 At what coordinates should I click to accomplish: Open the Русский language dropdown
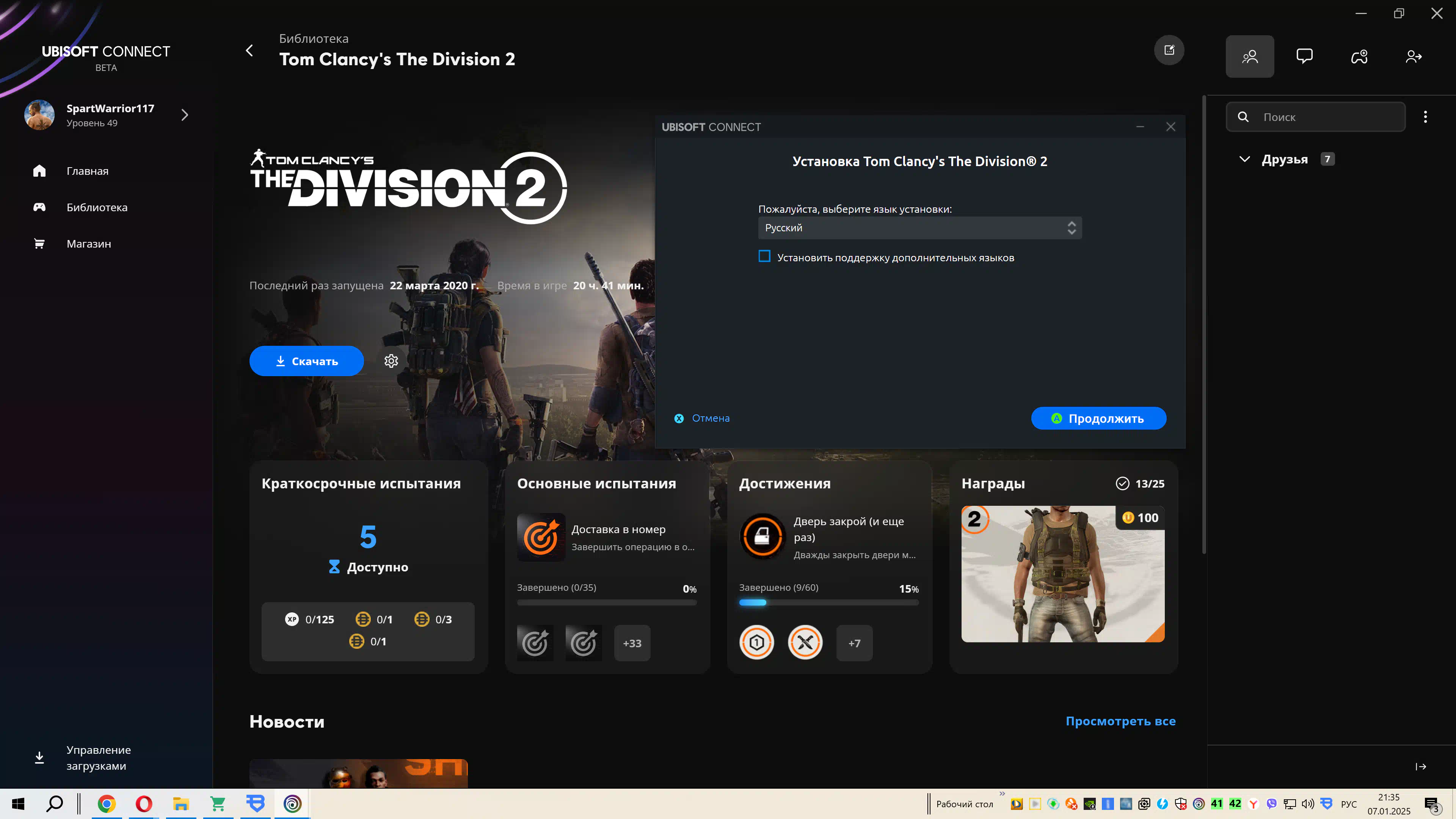pos(919,227)
